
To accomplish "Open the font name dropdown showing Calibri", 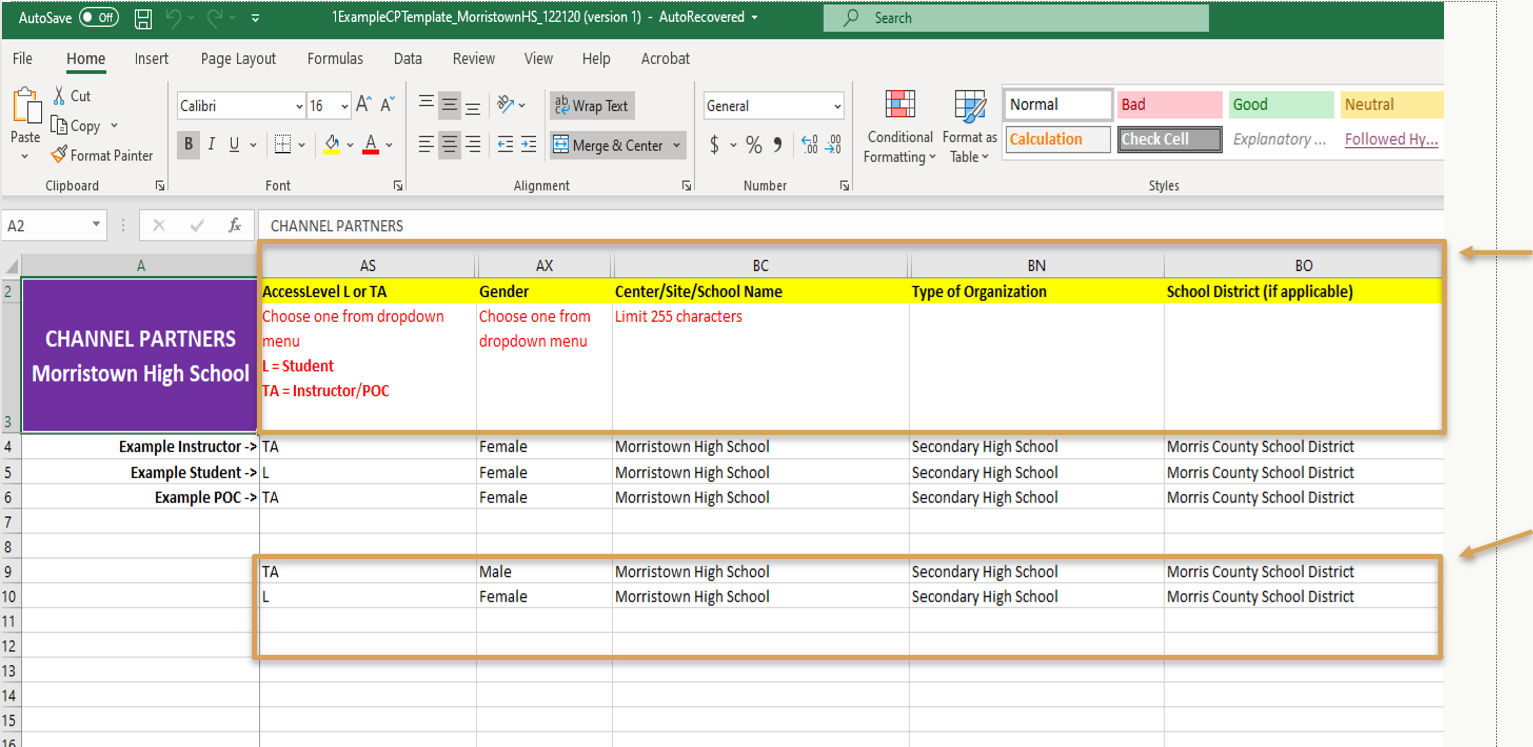I will [241, 106].
